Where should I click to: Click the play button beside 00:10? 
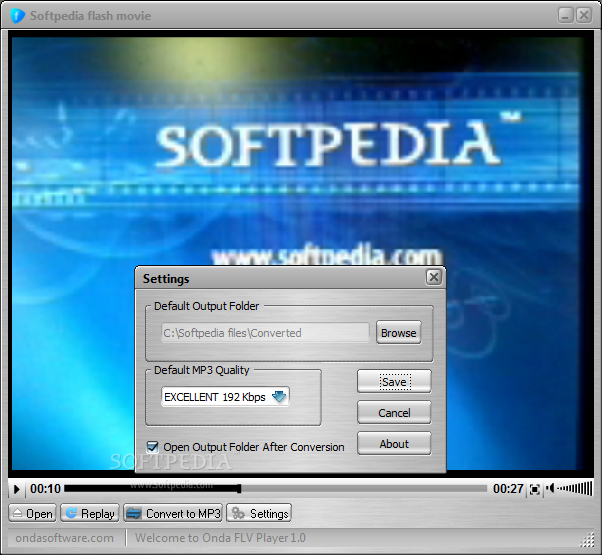[17, 489]
